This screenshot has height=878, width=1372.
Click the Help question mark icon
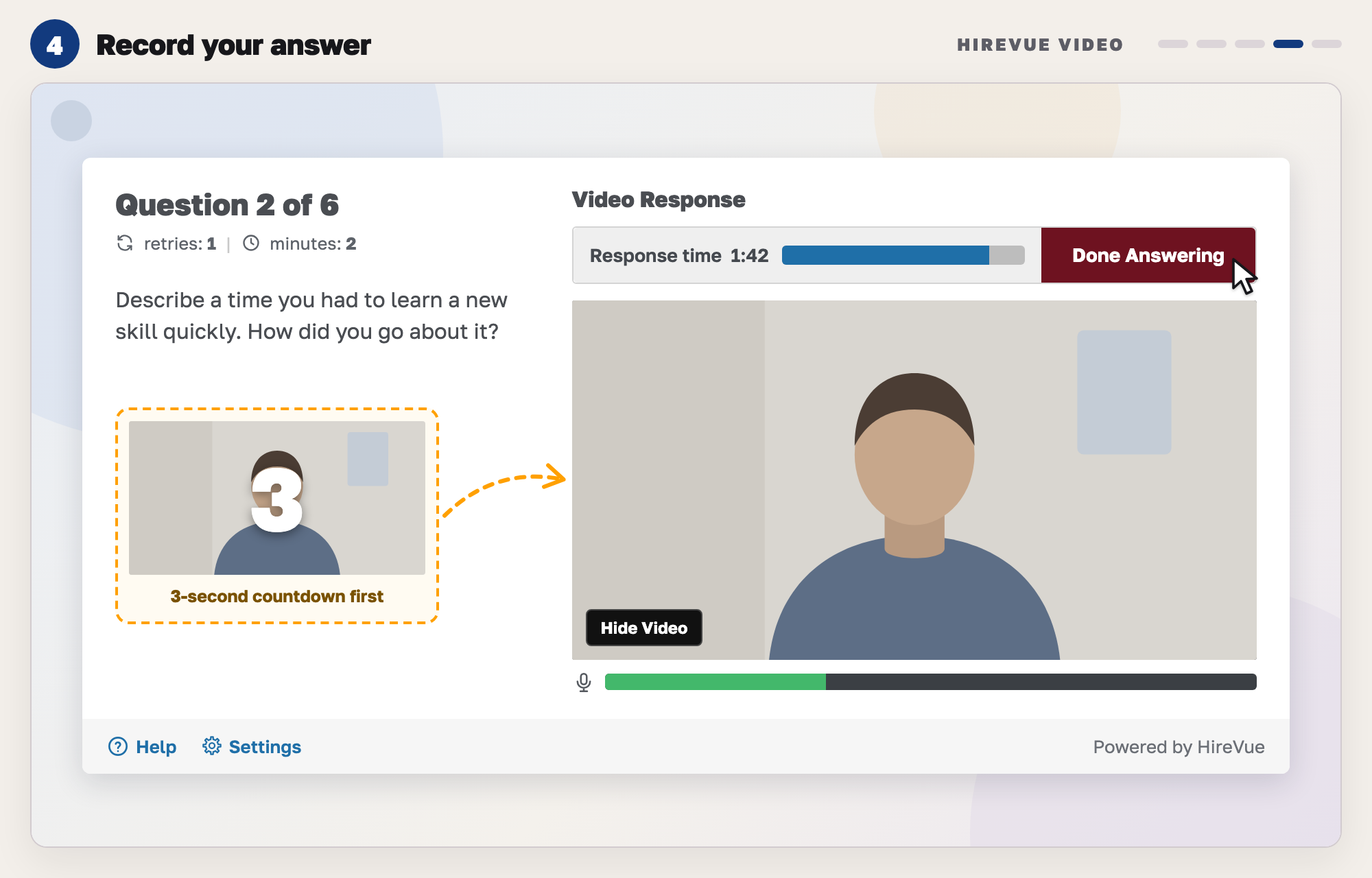coord(118,746)
